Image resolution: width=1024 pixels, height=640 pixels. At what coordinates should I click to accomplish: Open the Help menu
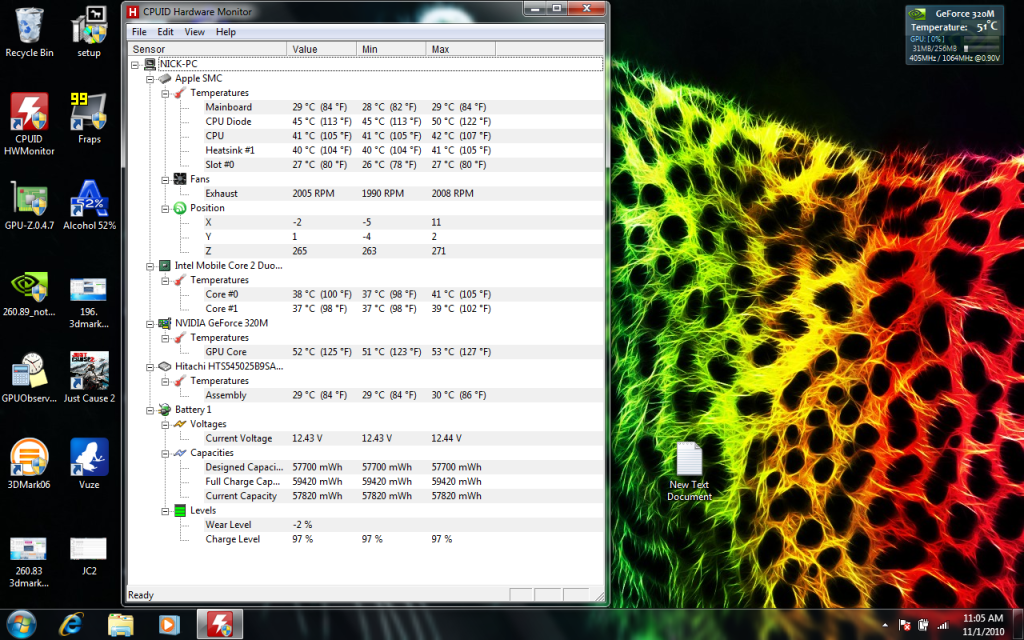click(225, 31)
